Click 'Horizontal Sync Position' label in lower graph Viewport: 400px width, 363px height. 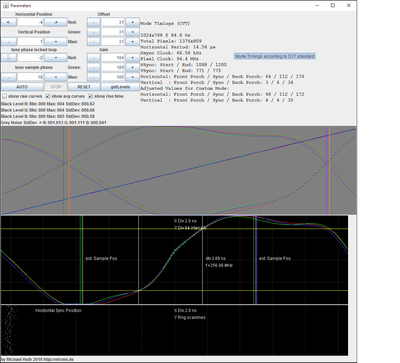coord(58,310)
